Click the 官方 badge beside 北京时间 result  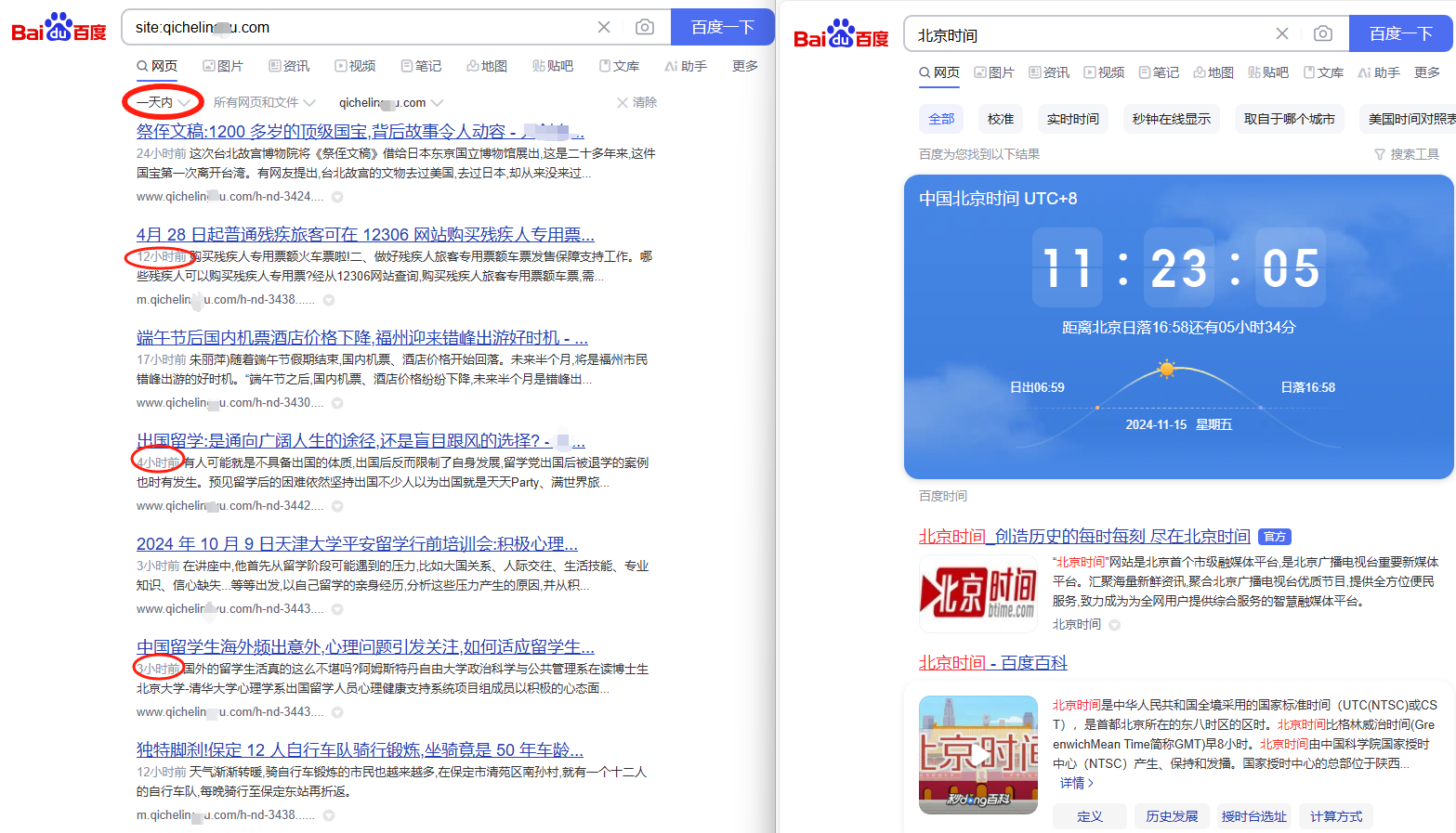tap(1275, 537)
